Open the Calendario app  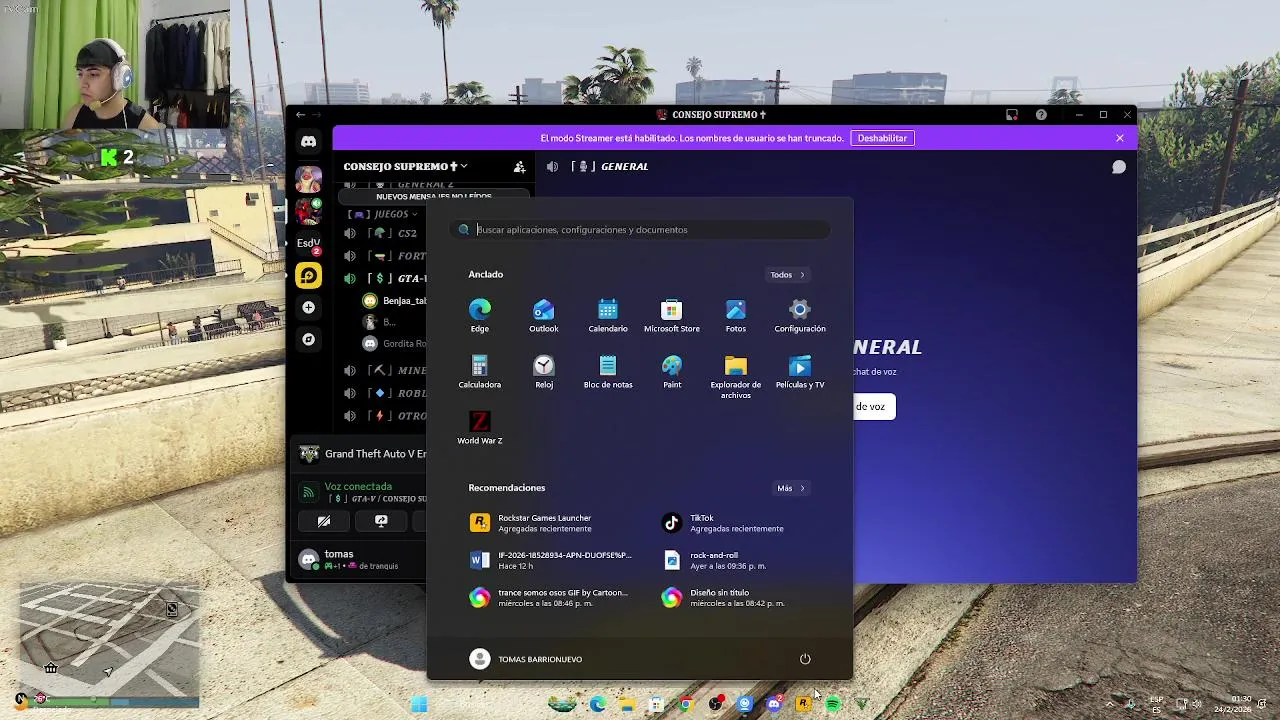pos(608,315)
